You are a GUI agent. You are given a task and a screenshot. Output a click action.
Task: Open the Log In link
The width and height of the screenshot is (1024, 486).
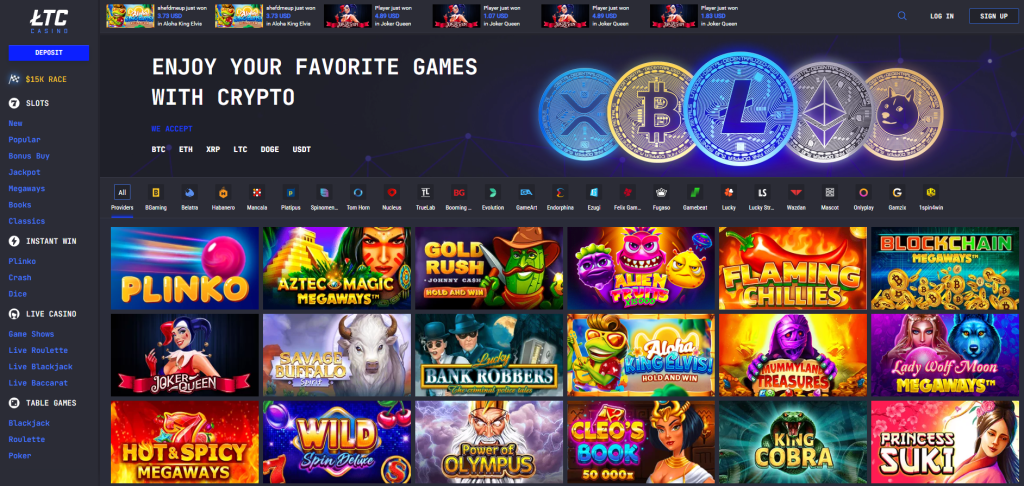[942, 16]
